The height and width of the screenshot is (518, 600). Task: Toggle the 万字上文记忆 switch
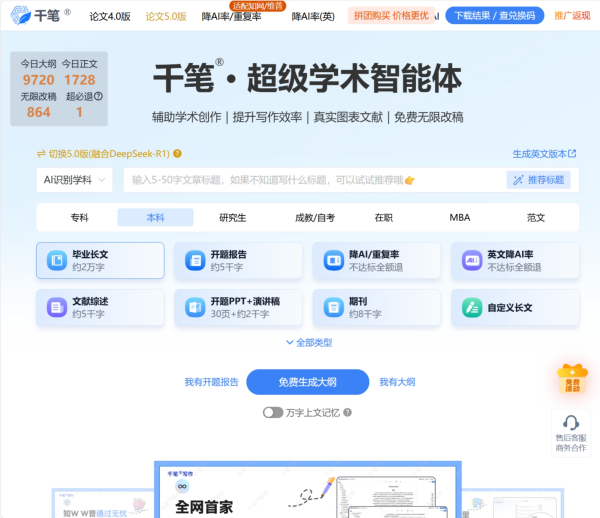[x=273, y=412]
